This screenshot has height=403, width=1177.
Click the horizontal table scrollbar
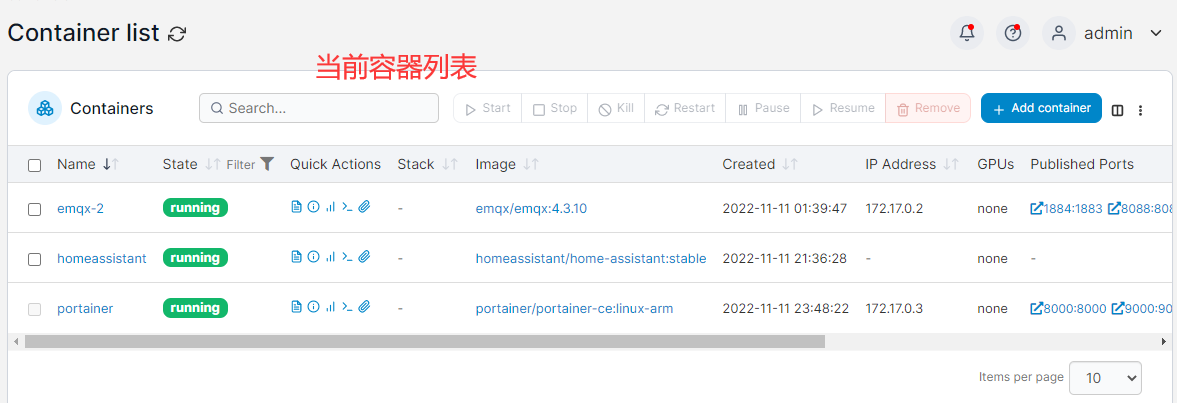[x=425, y=341]
